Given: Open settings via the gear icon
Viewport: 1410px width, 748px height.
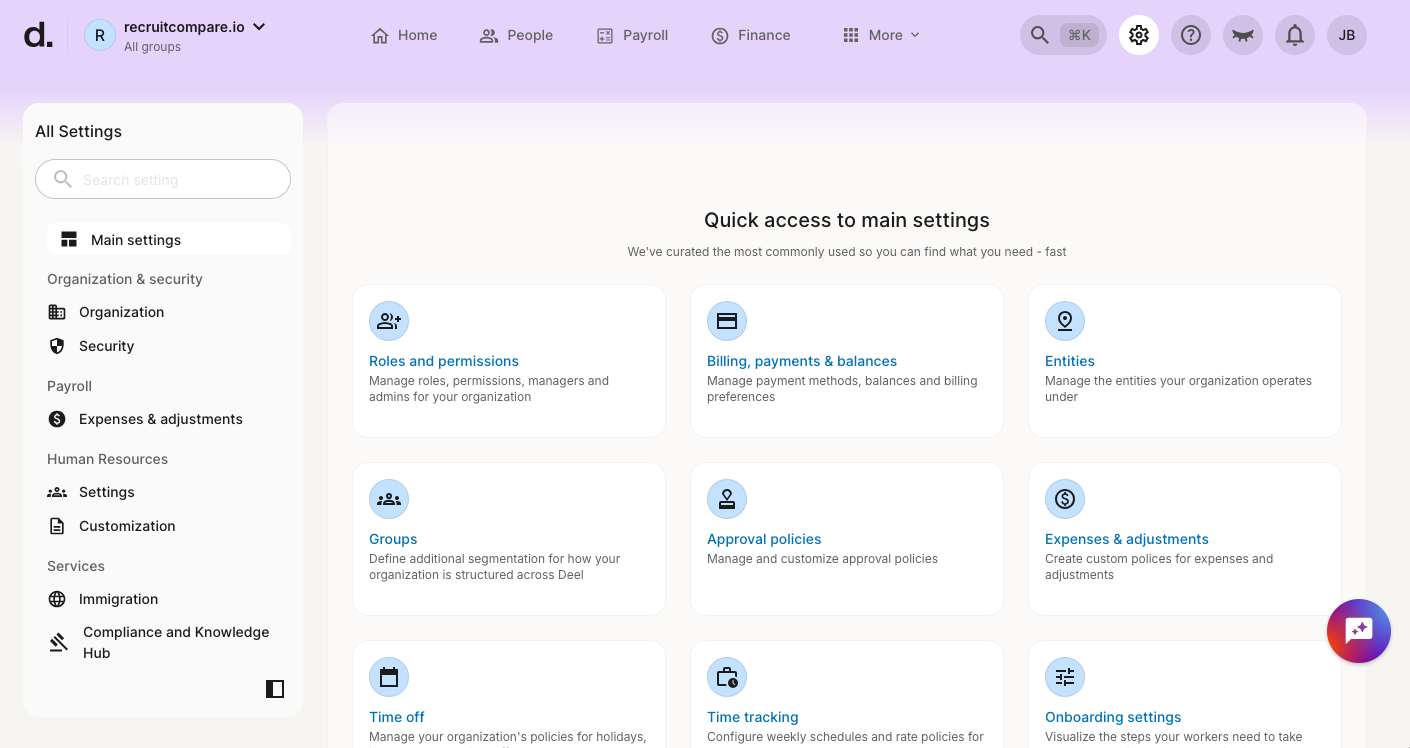Looking at the screenshot, I should coord(1139,35).
